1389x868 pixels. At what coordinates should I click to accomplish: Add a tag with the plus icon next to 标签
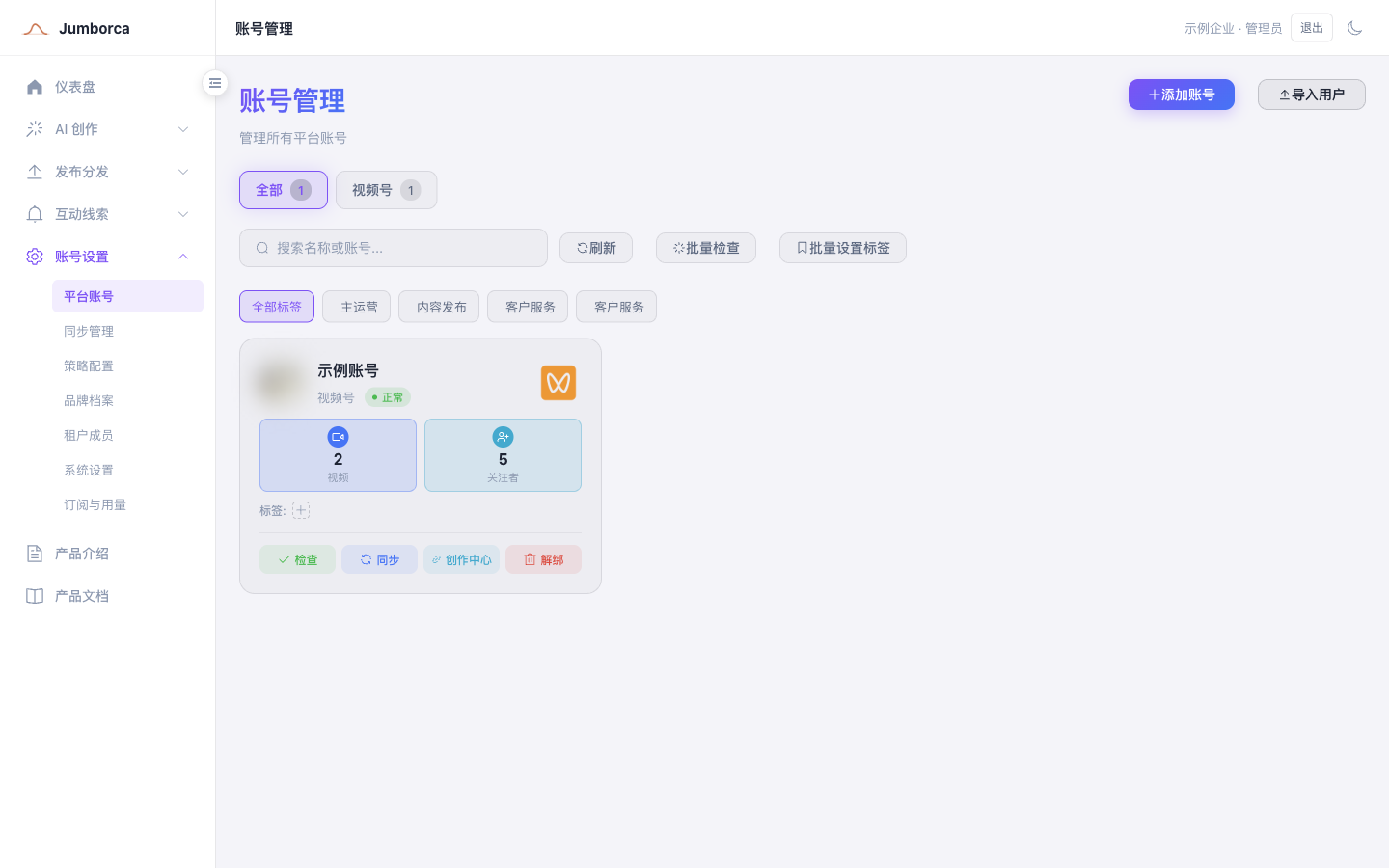[x=301, y=510]
